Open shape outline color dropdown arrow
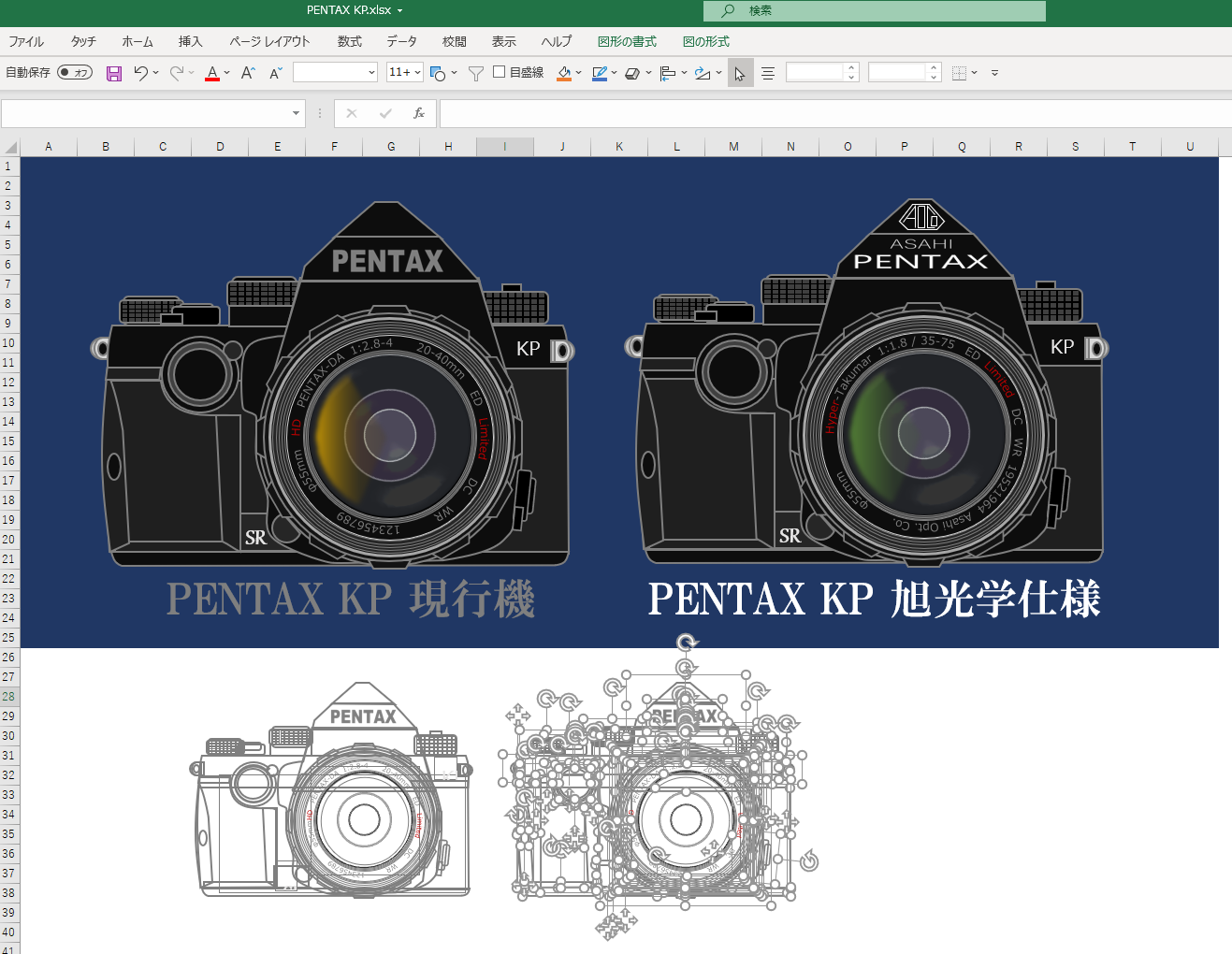 614,73
